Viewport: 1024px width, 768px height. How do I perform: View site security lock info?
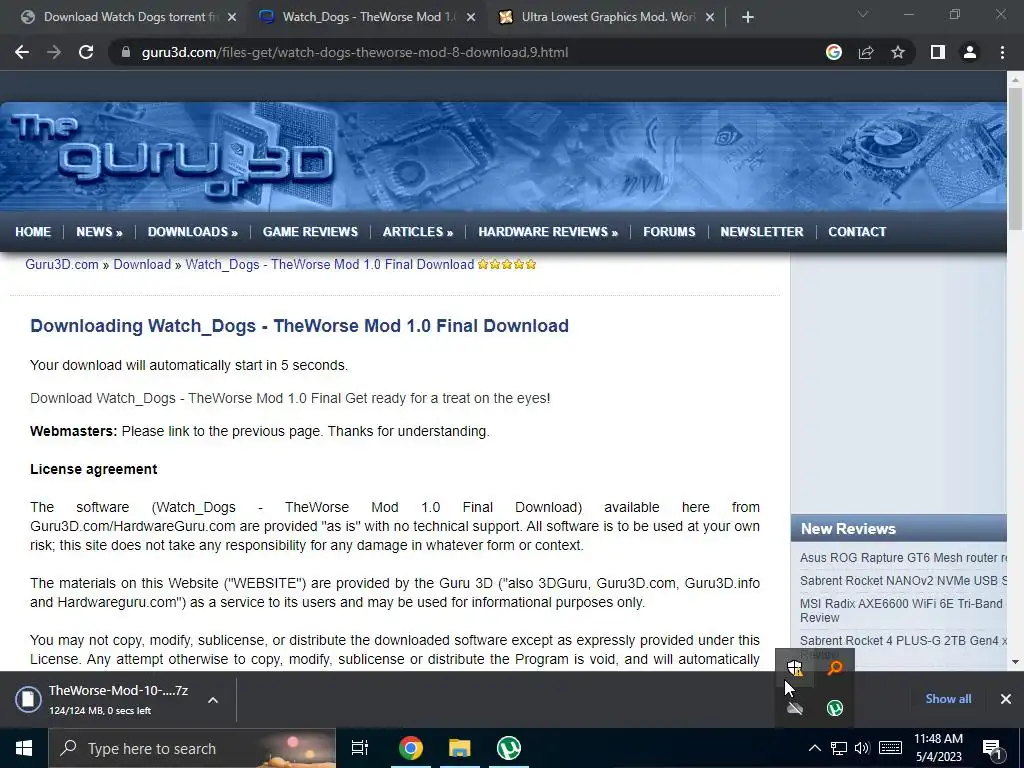[125, 52]
